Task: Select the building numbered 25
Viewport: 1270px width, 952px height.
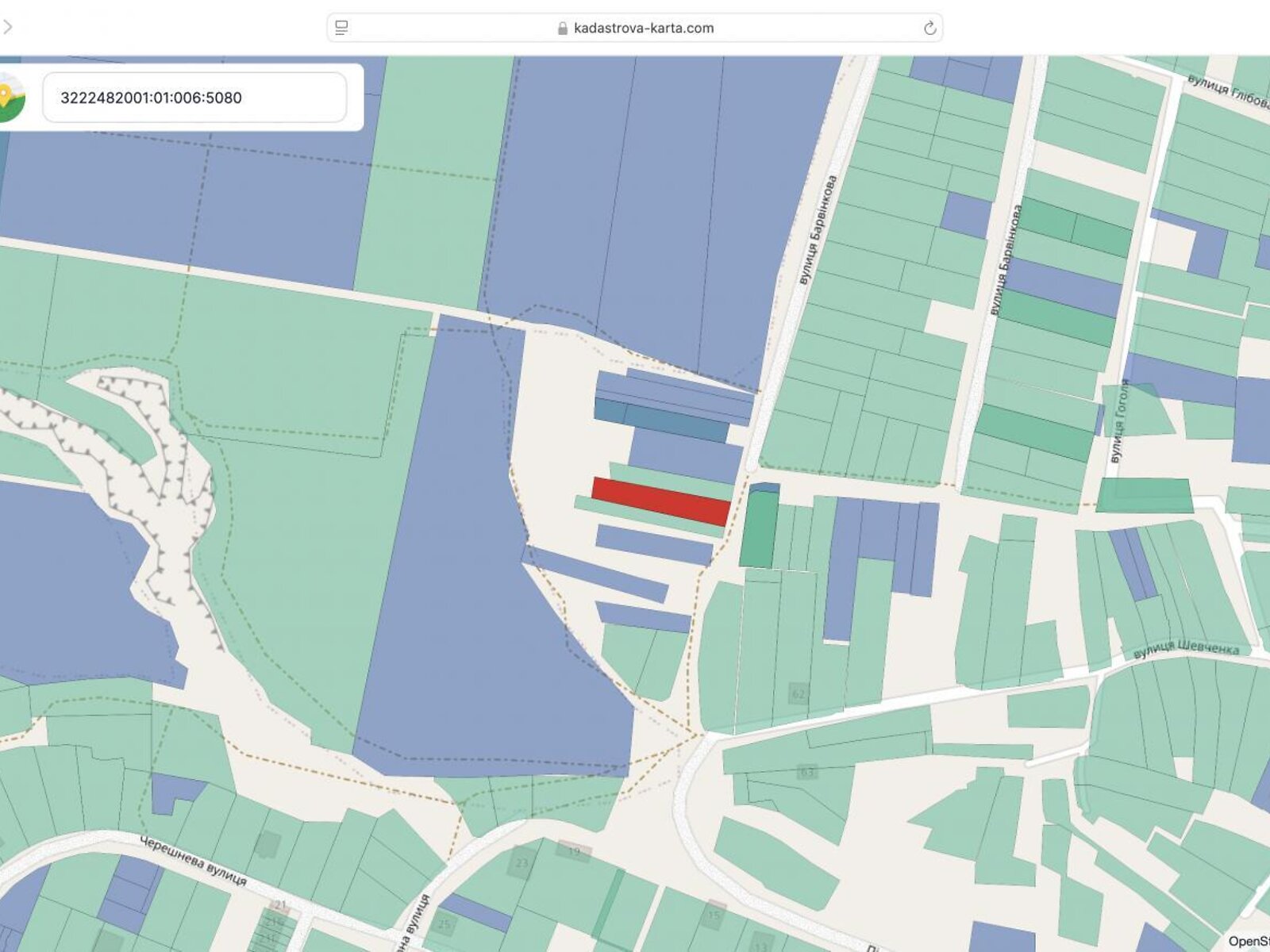Action: pos(444,924)
